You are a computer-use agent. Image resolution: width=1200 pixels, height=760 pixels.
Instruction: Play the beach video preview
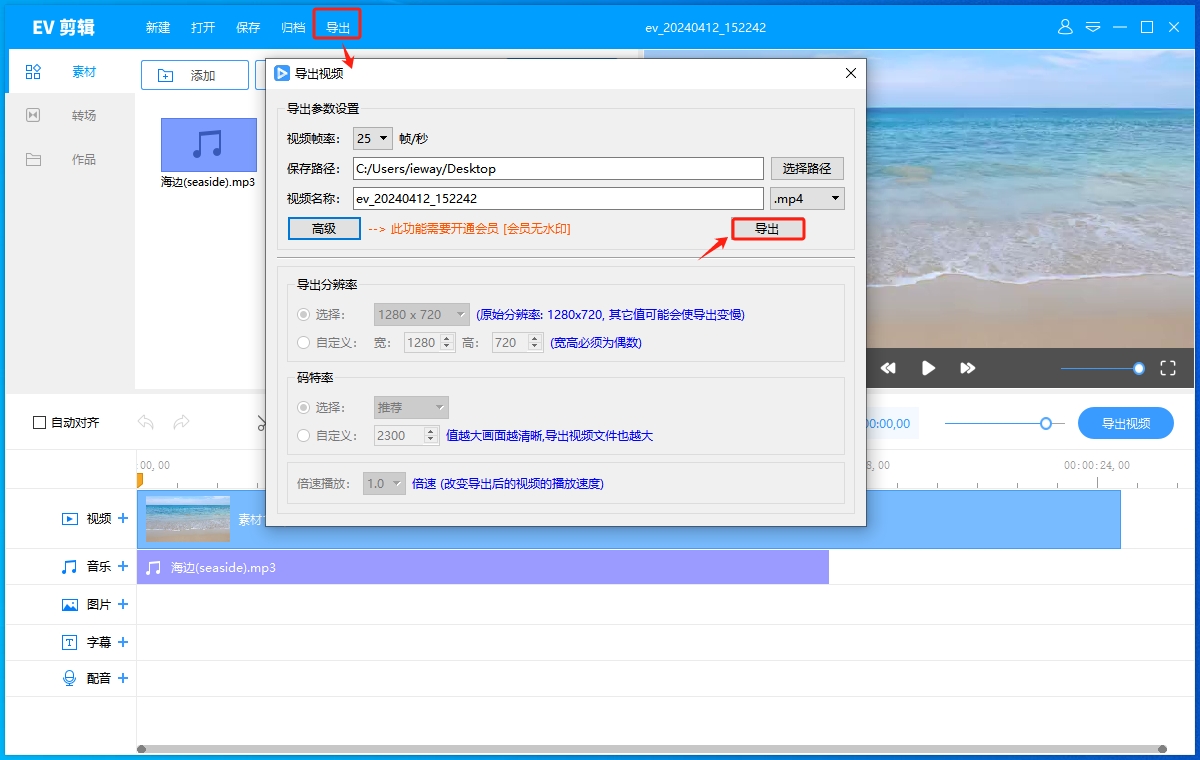928,368
